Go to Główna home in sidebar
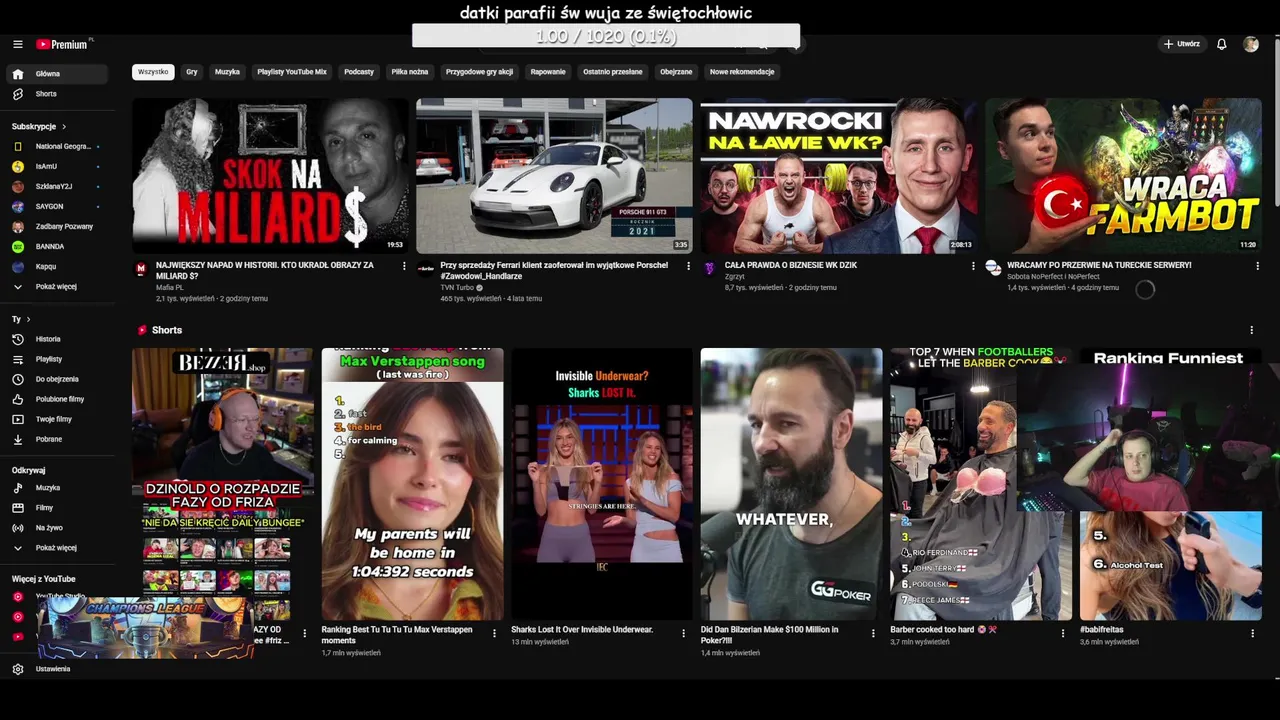 pos(57,74)
